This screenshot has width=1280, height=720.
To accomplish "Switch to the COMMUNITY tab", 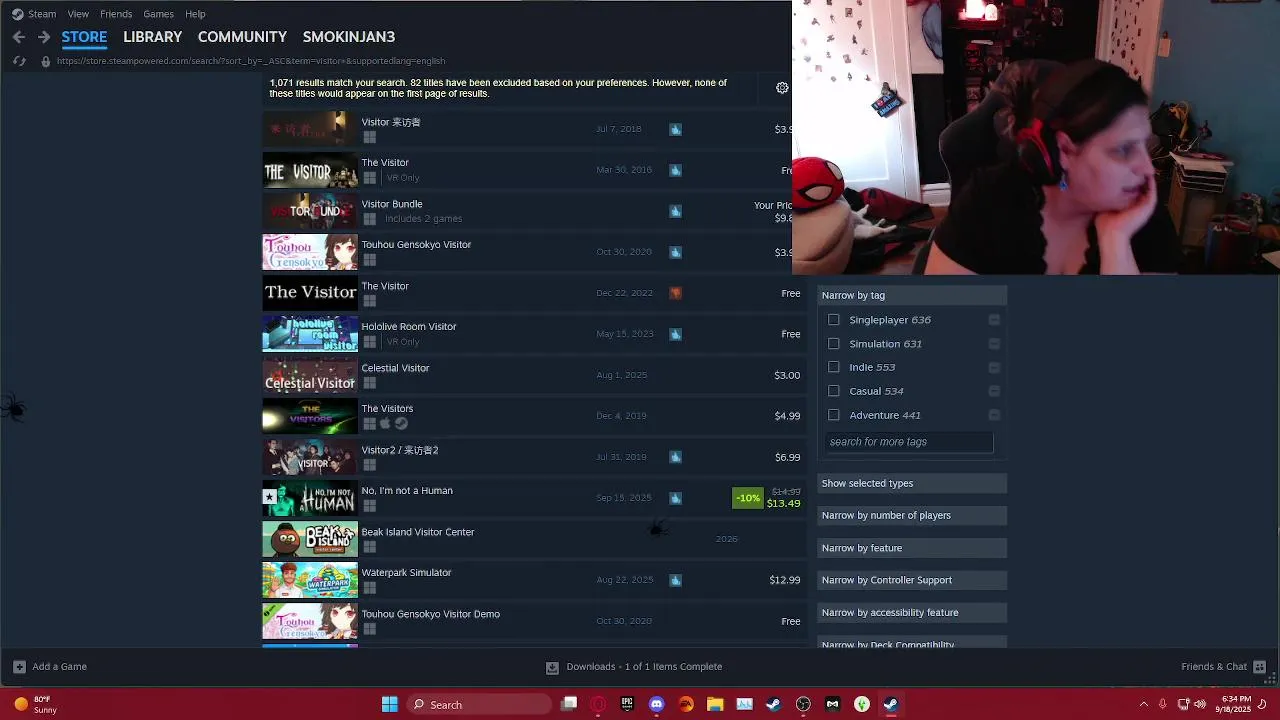I will click(x=242, y=37).
